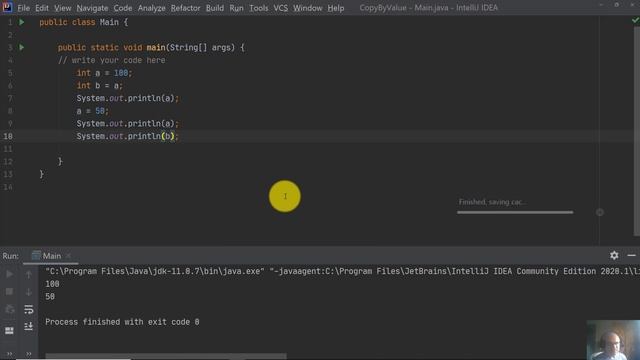This screenshot has height=360, width=640.
Task: Click 'public class Main {' declaration
Action: pos(84,22)
